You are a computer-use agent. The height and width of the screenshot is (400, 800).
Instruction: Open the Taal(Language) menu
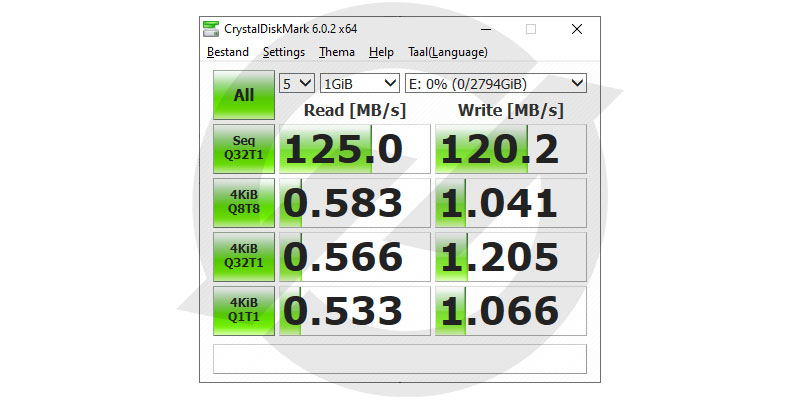[x=447, y=52]
